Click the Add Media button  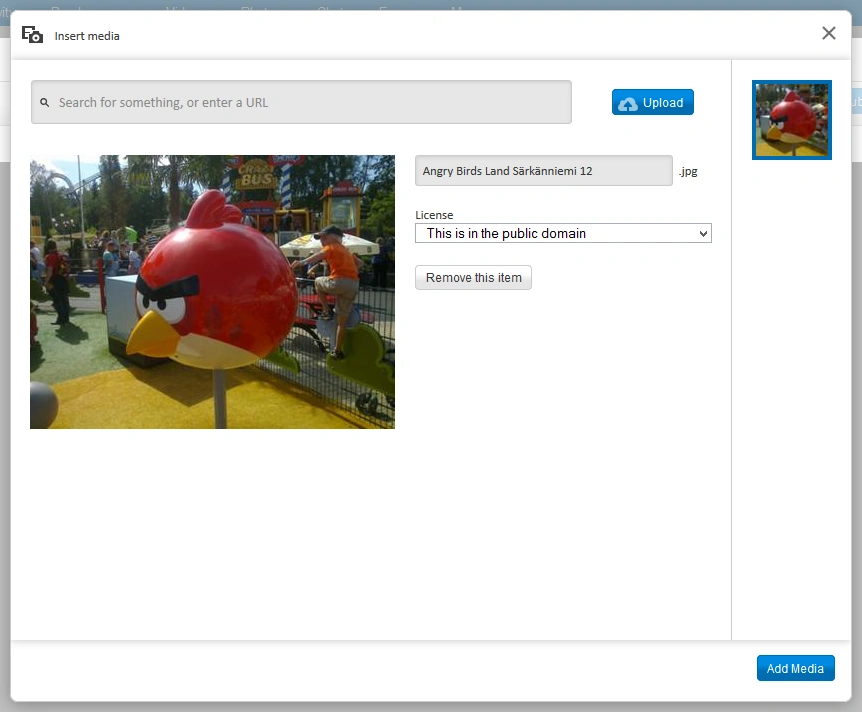tap(795, 668)
